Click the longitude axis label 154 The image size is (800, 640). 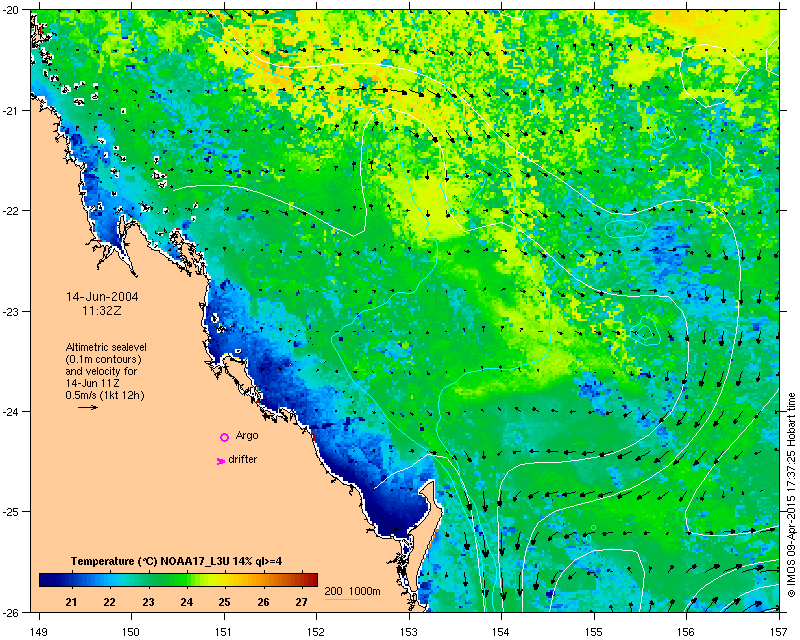pos(502,632)
